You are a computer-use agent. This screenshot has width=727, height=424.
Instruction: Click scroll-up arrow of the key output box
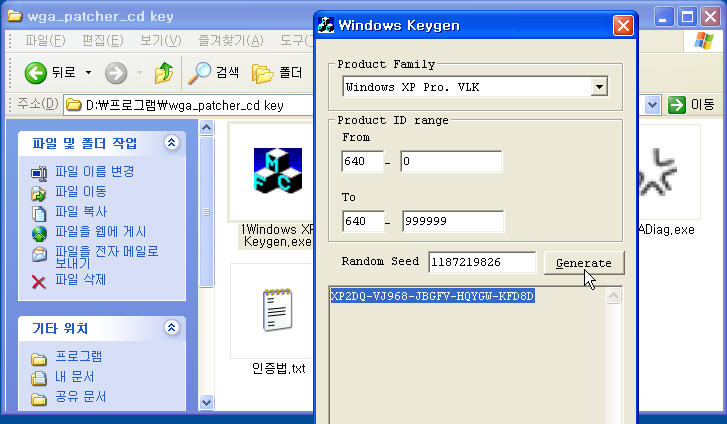(x=613, y=296)
